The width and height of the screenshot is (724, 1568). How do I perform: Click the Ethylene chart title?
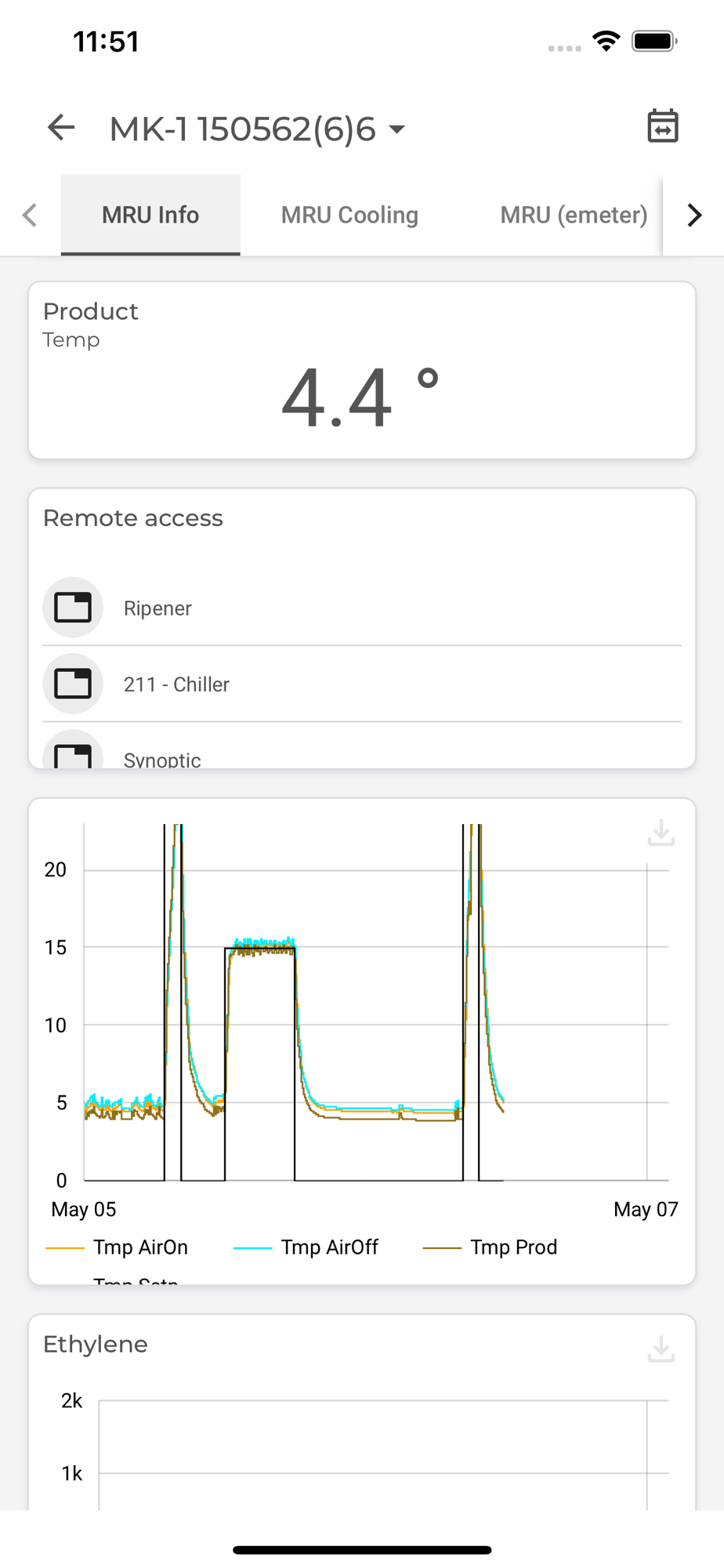(x=96, y=1345)
